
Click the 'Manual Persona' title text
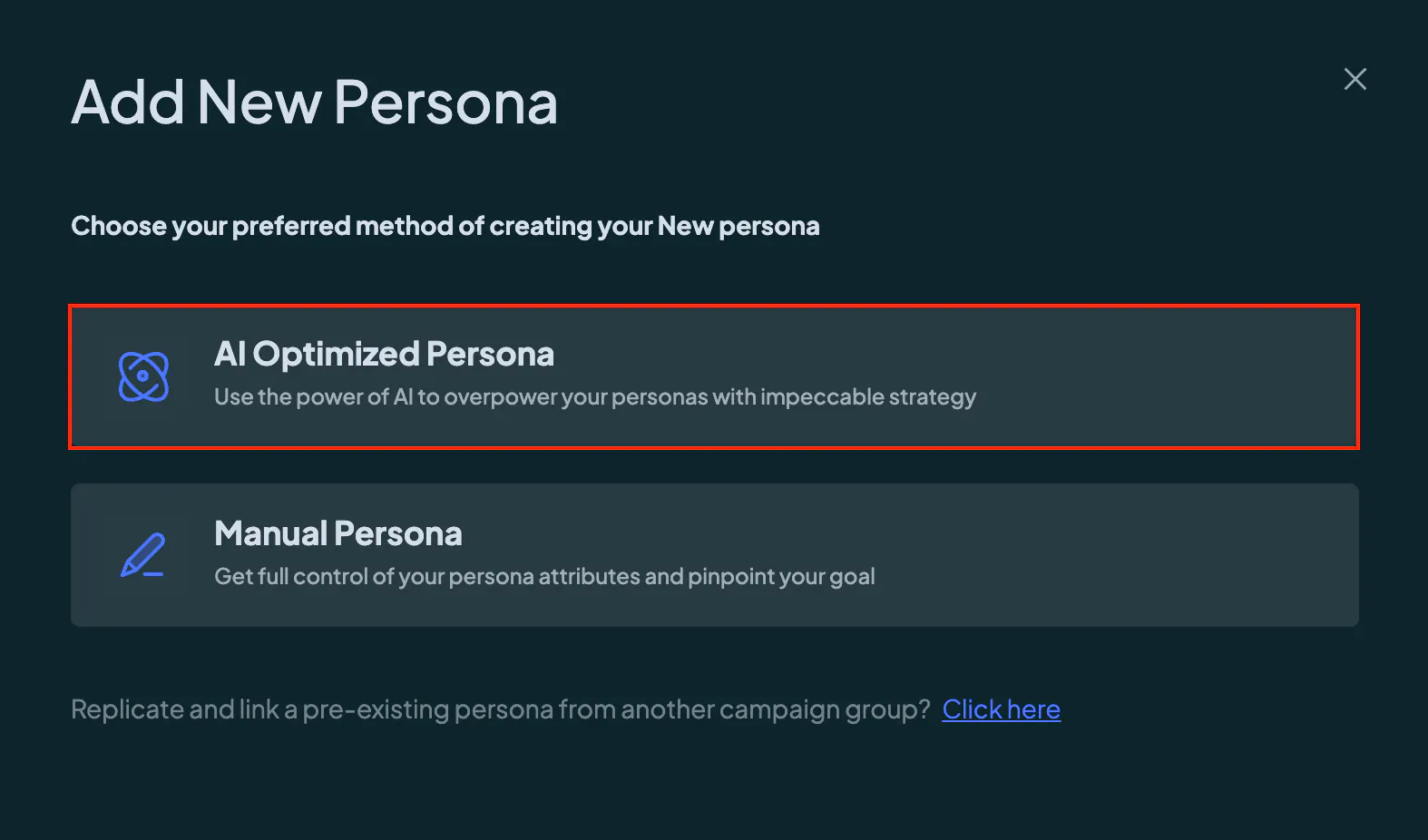tap(337, 533)
